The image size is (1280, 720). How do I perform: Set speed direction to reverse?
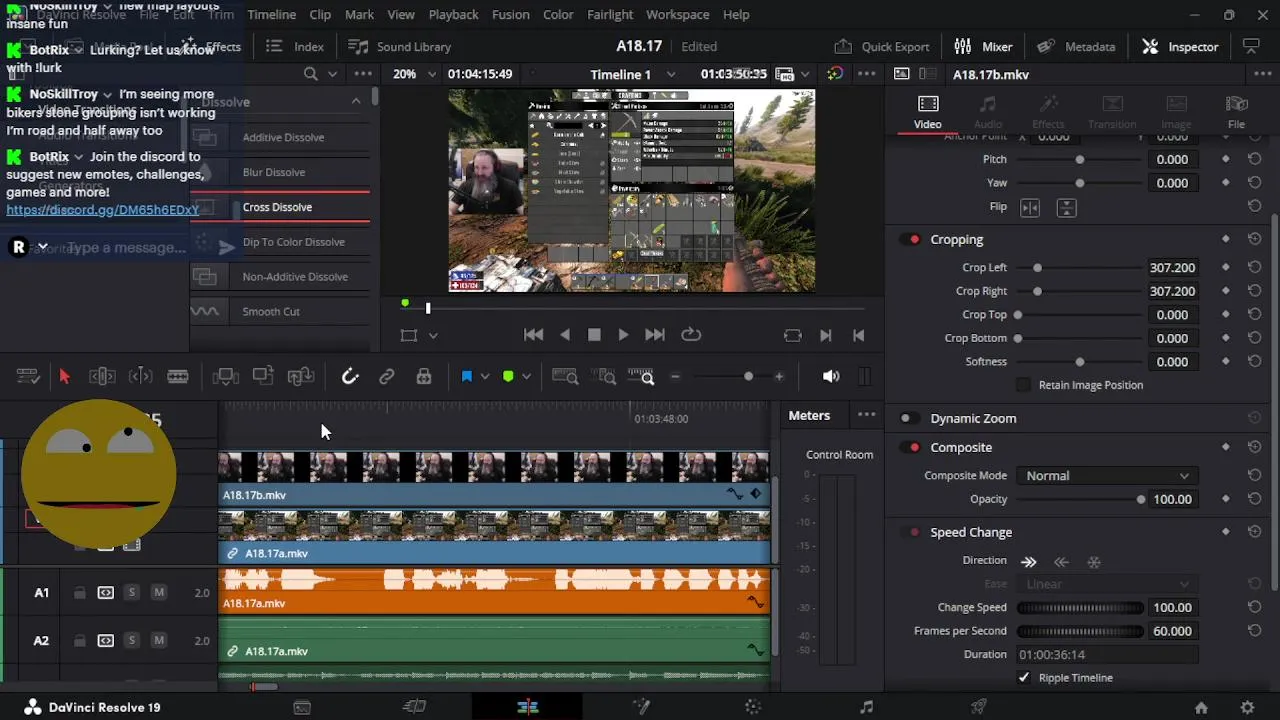(1062, 562)
